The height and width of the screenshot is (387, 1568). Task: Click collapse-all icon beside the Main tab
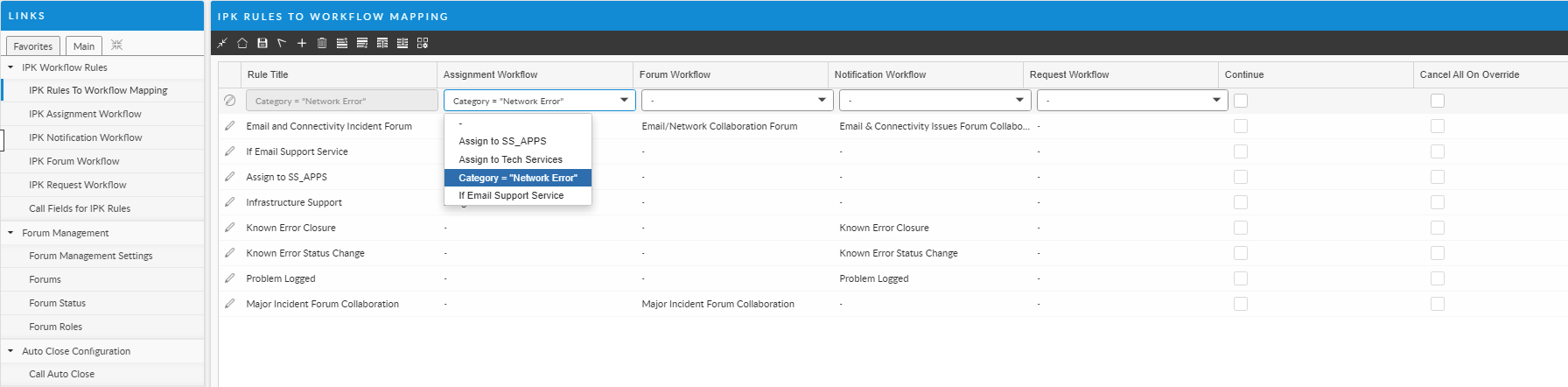[116, 45]
